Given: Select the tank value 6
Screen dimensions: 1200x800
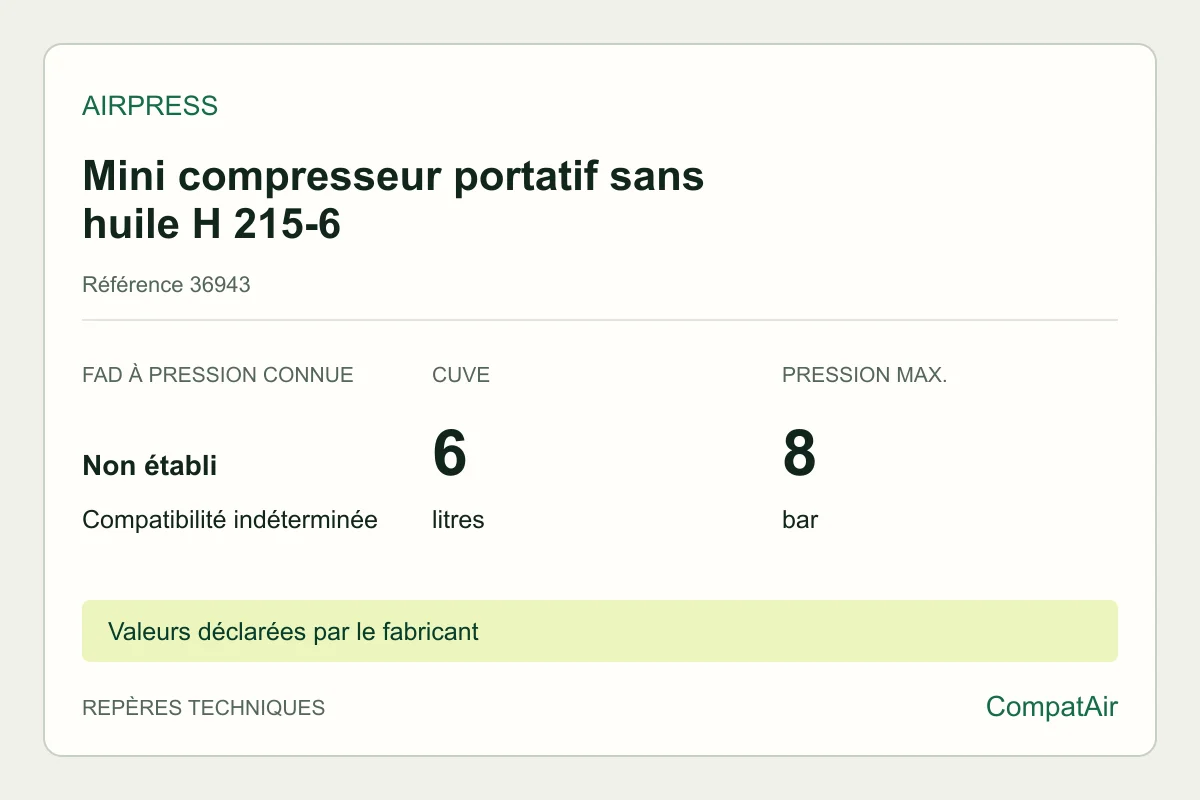Looking at the screenshot, I should pos(450,453).
